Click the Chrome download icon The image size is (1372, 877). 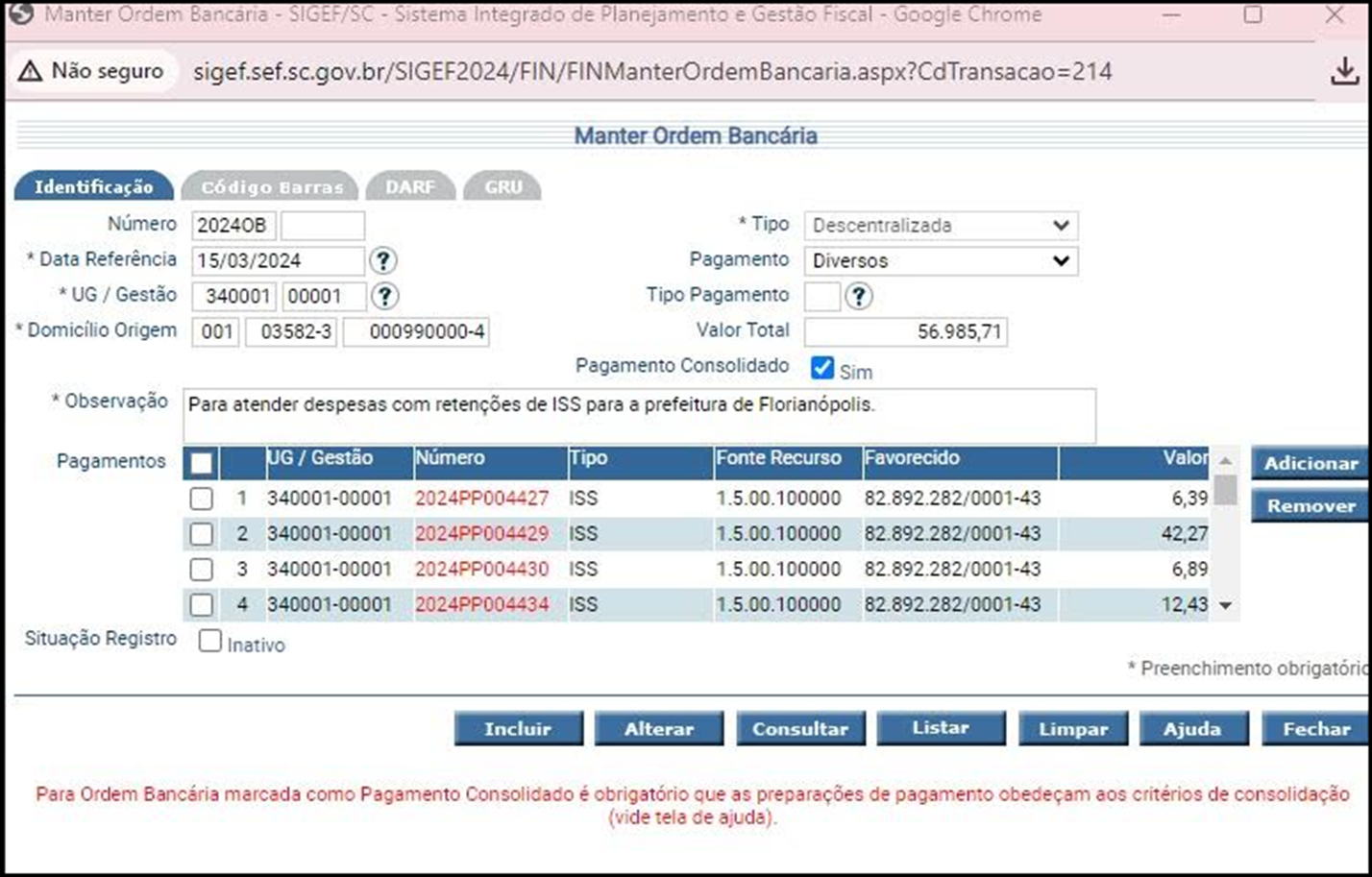pyautogui.click(x=1344, y=71)
